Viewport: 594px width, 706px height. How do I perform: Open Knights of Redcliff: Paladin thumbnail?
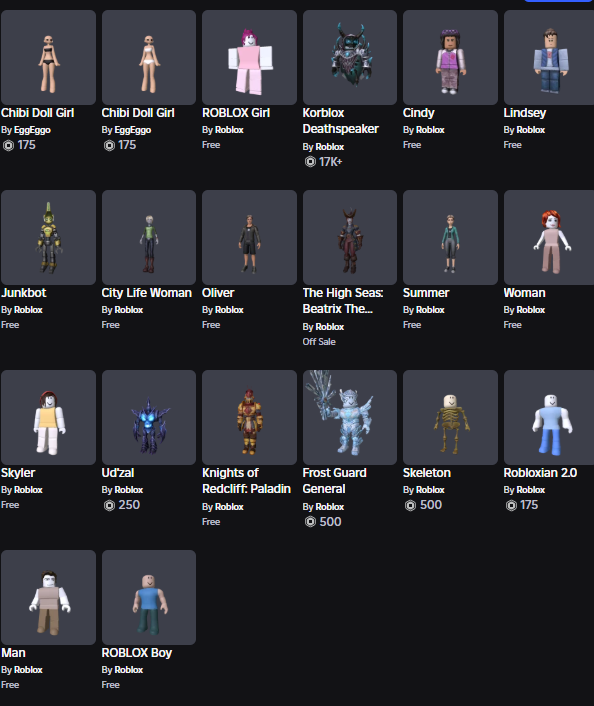pos(249,417)
